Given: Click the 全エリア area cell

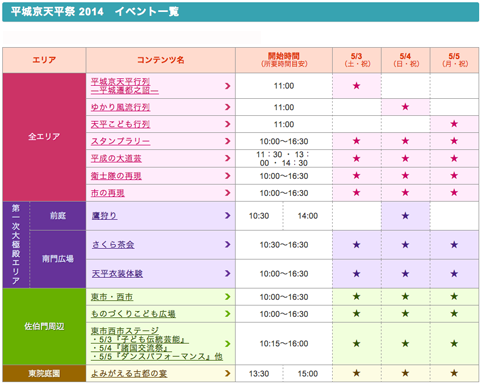Looking at the screenshot, I should [44, 137].
